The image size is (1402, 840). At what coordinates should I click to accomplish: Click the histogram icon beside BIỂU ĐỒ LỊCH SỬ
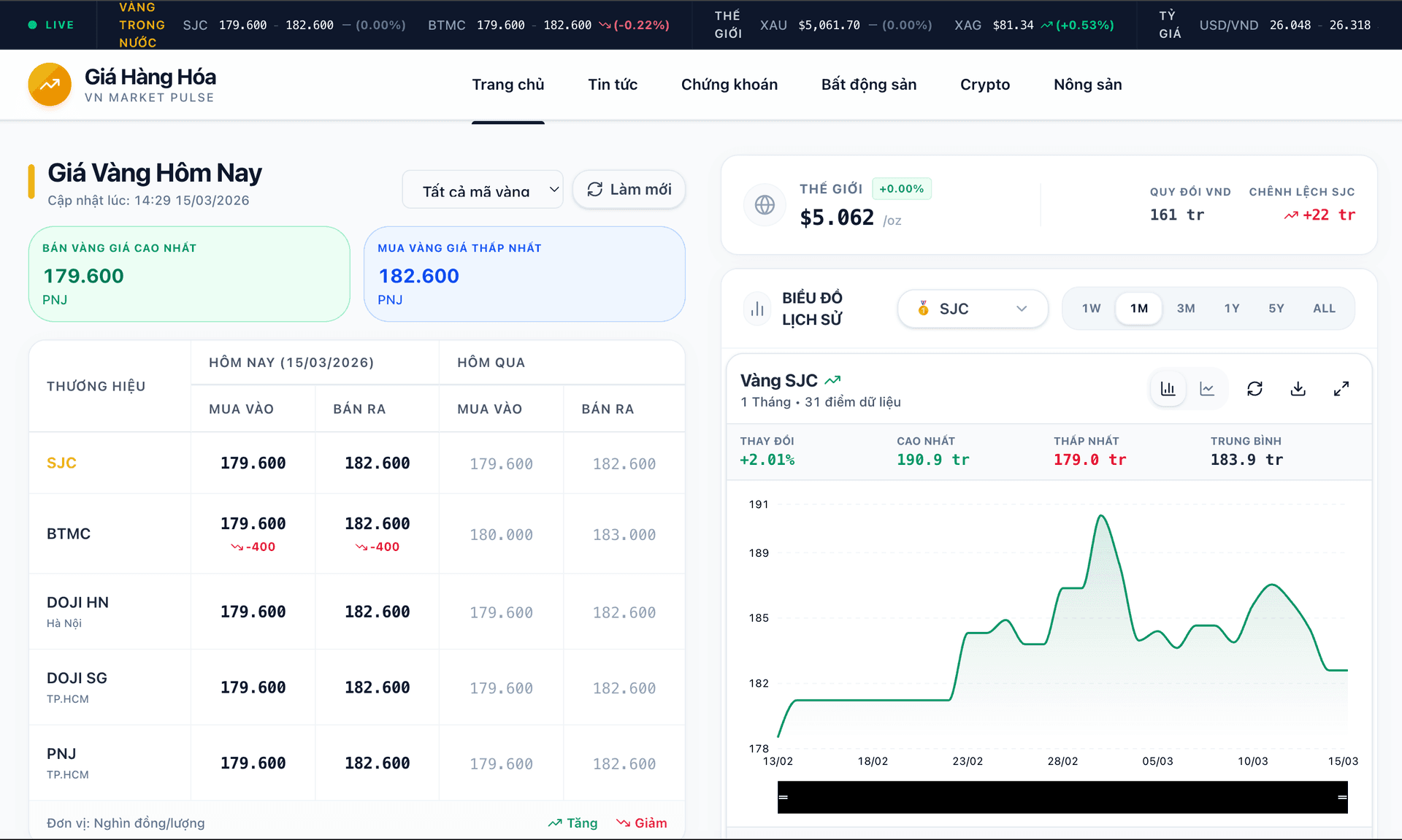pos(757,308)
